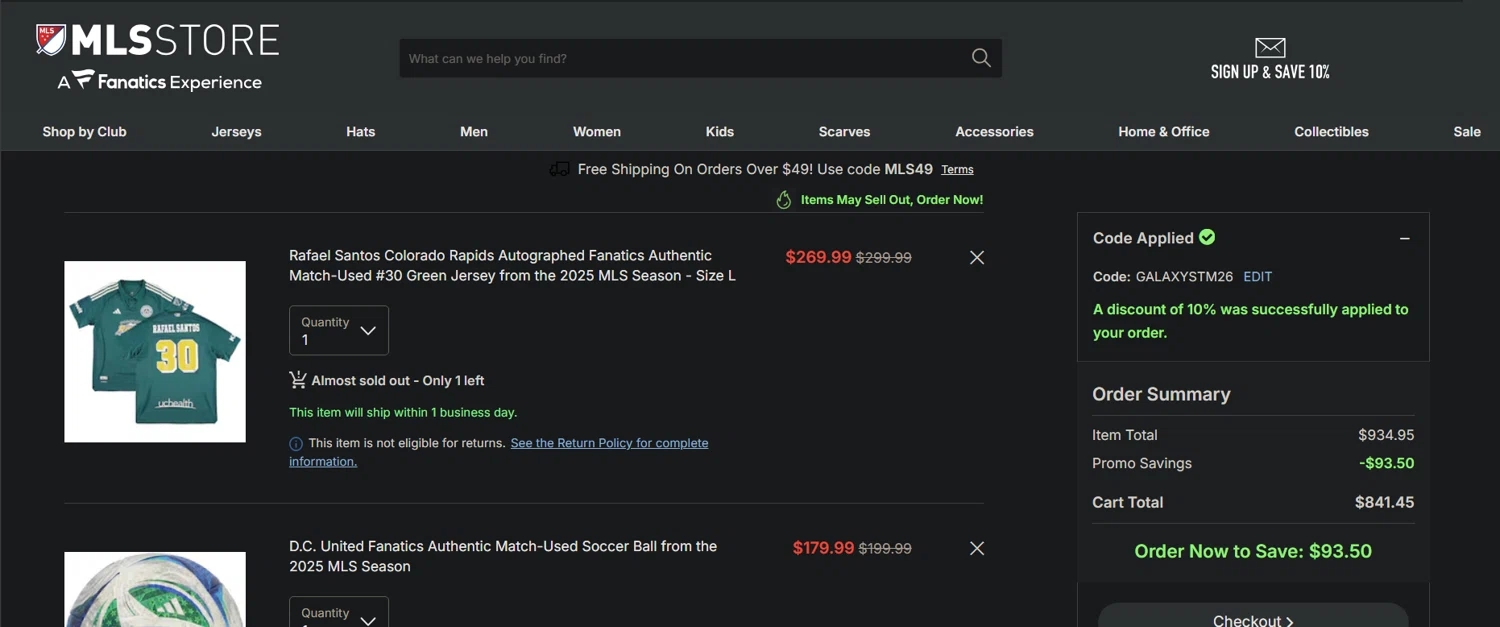1500x627 pixels.
Task: Click the Cart Total $841.45 amount
Action: click(1384, 502)
